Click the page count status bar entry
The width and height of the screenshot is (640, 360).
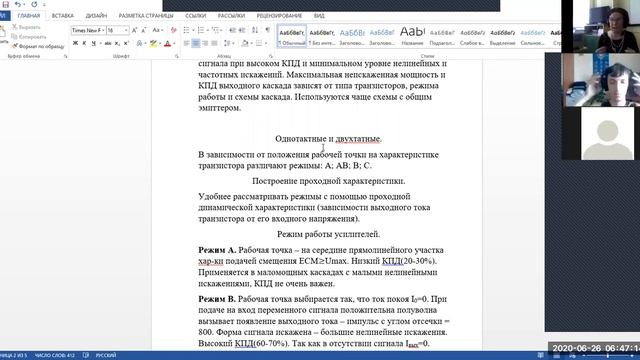[13, 356]
